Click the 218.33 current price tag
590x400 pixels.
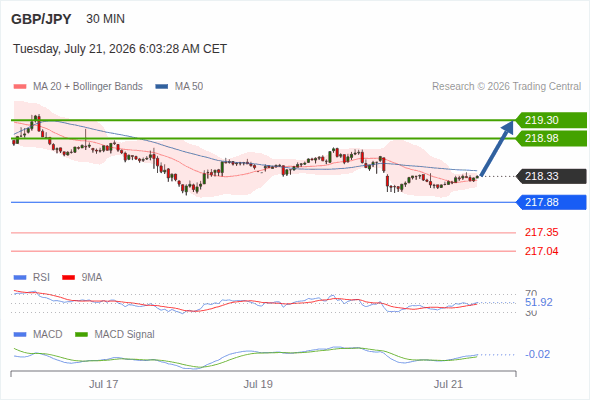pos(551,176)
